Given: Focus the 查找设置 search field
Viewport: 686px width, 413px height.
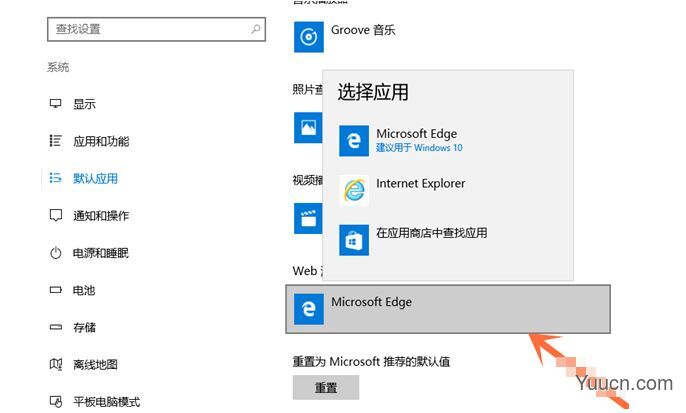Looking at the screenshot, I should point(156,29).
